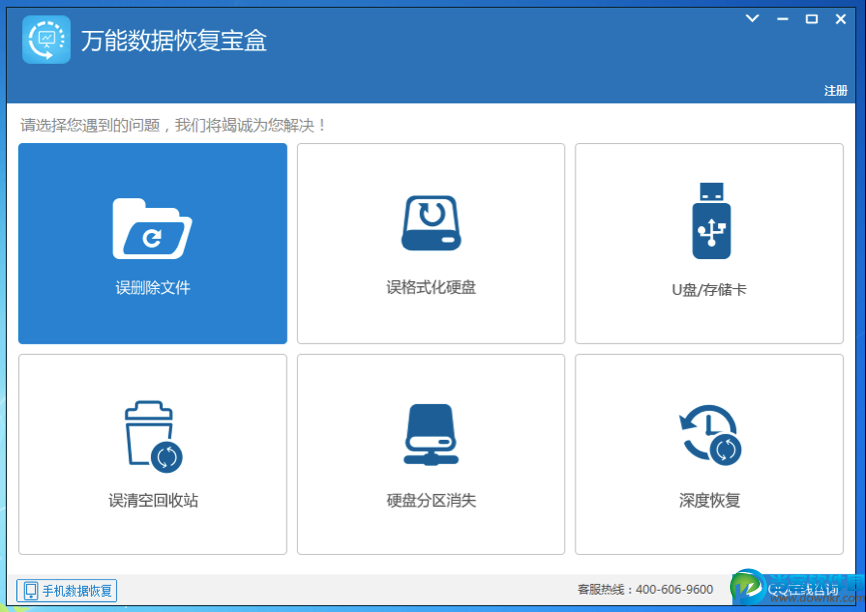Open the title bar dropdown menu arrow
Image resolution: width=866 pixels, height=612 pixels.
click(x=752, y=19)
